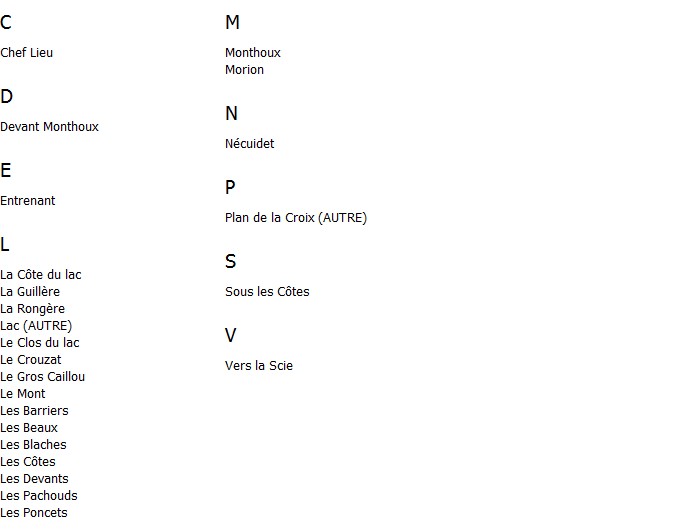Image resolution: width=675 pixels, height=529 pixels.
Task: Open Les Pachouds link
Action: 39,496
